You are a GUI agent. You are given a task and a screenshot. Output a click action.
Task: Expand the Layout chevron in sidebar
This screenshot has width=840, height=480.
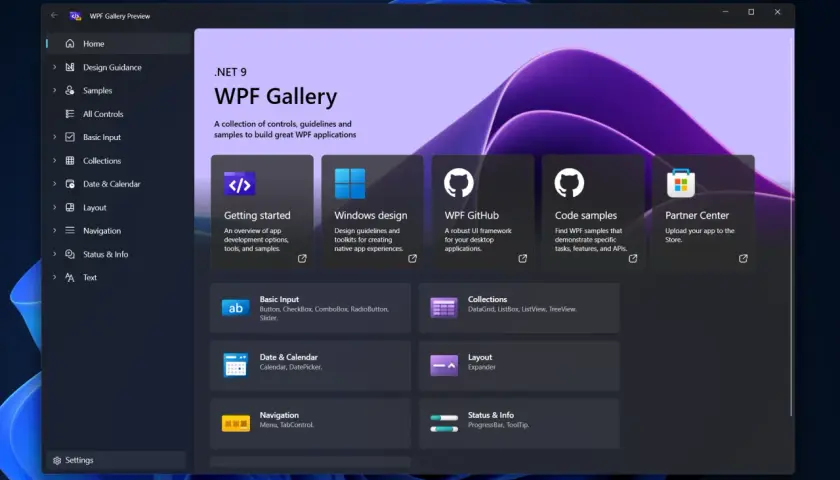coord(54,207)
